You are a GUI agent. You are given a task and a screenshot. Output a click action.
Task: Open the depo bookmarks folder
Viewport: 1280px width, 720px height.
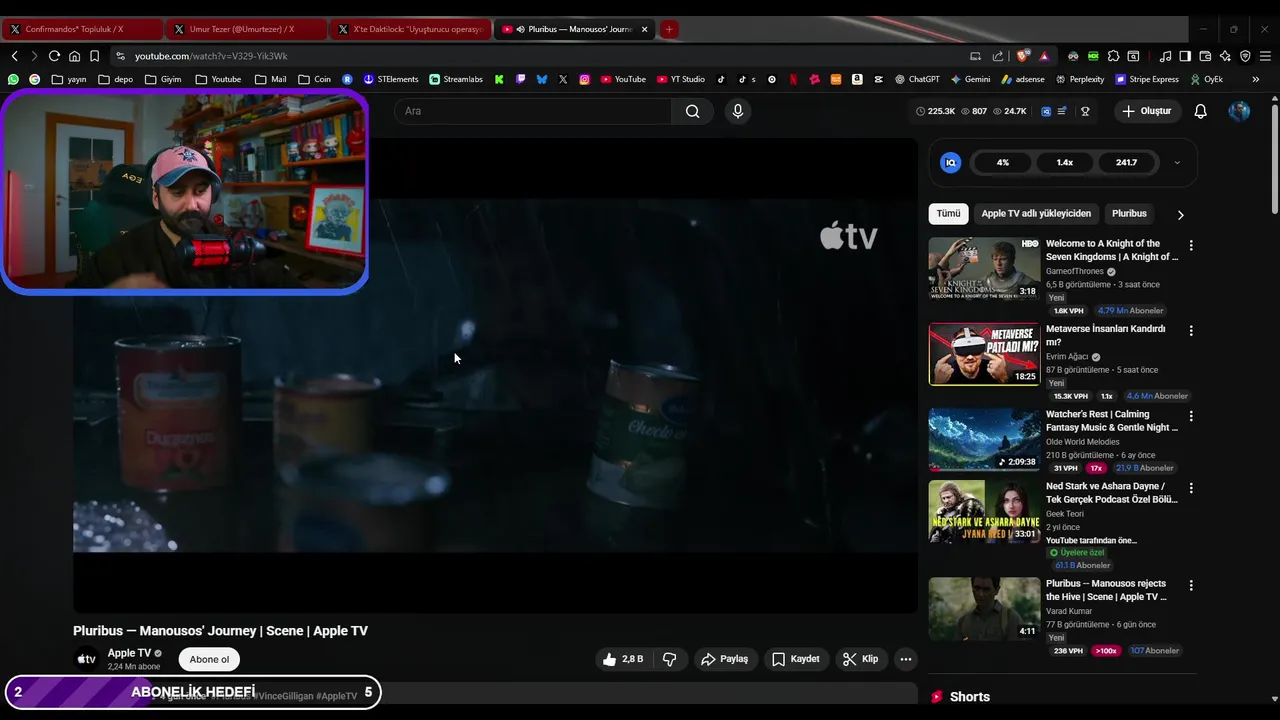(x=115, y=79)
